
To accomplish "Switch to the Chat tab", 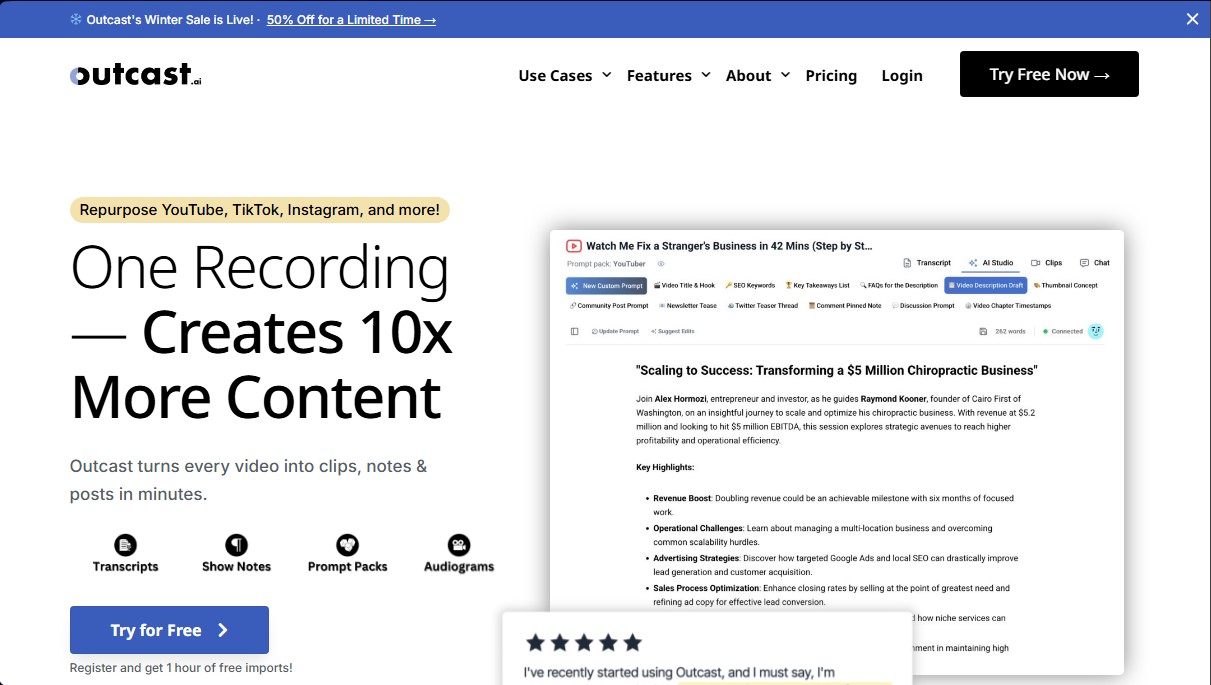I will 1095,263.
